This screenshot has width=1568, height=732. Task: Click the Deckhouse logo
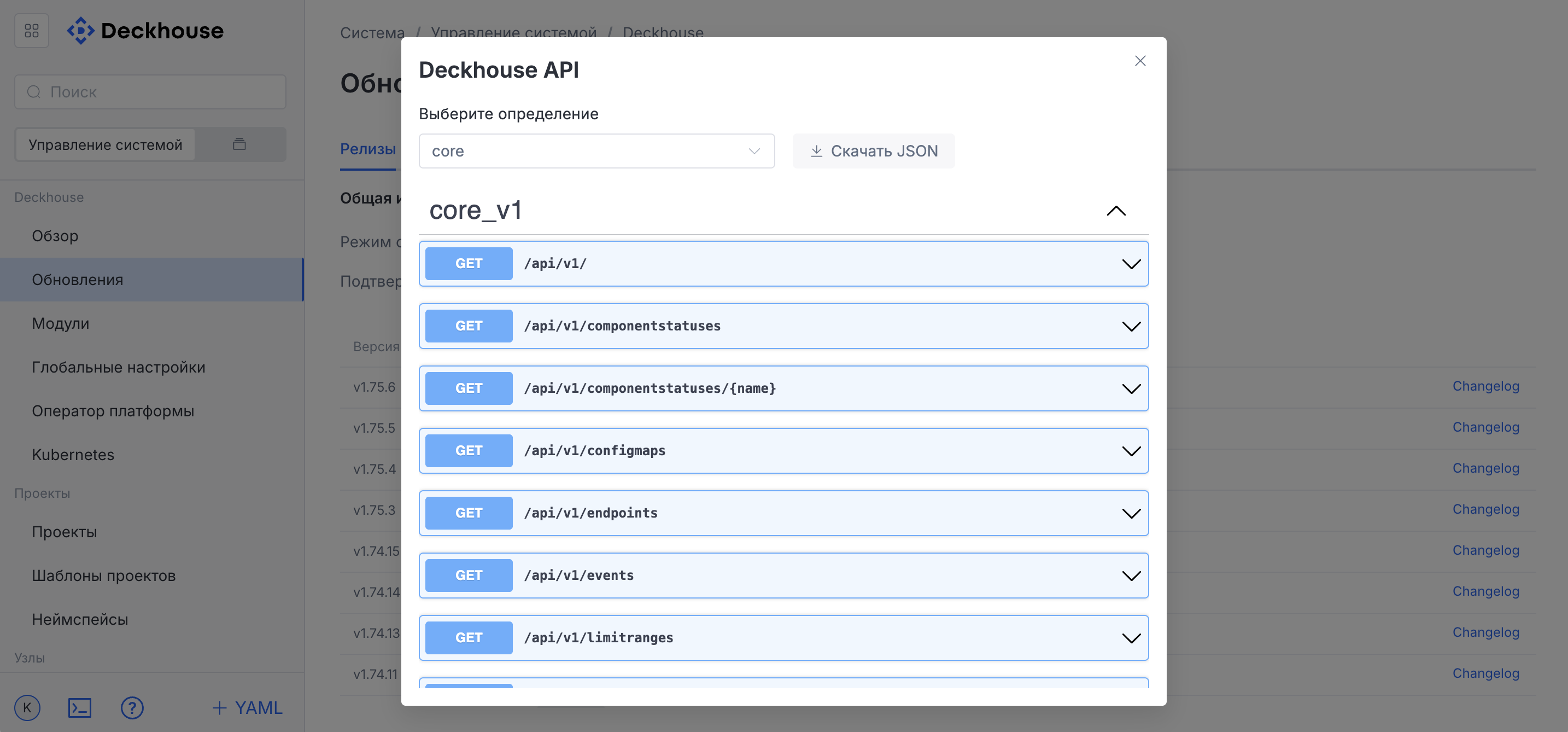click(x=145, y=31)
